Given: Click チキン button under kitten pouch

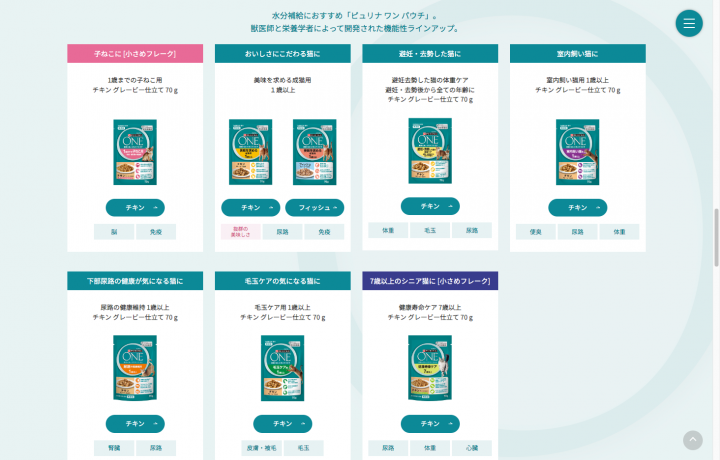Looking at the screenshot, I should coord(135,208).
